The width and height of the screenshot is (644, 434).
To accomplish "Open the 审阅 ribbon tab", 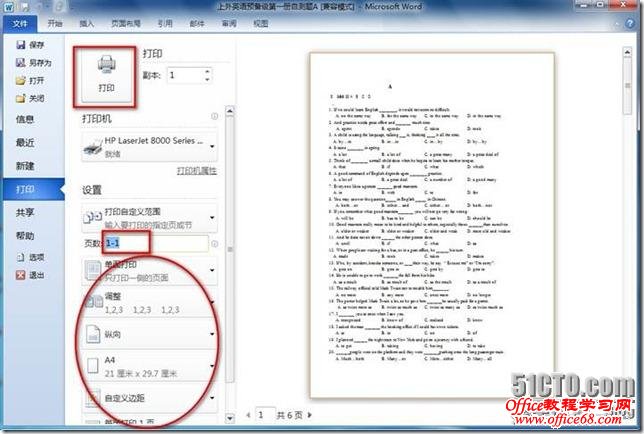I will tap(229, 23).
